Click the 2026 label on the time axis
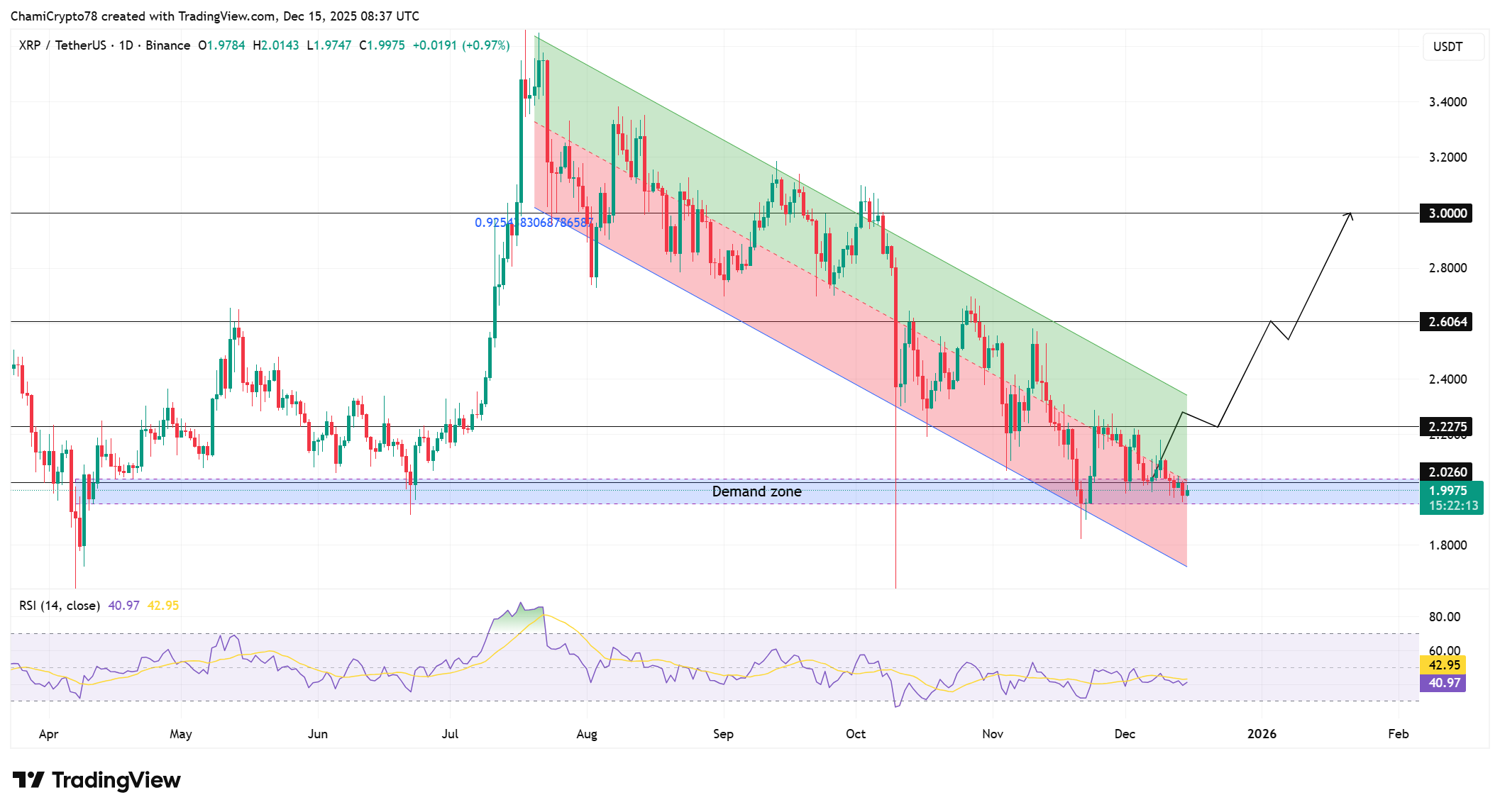 [1263, 735]
